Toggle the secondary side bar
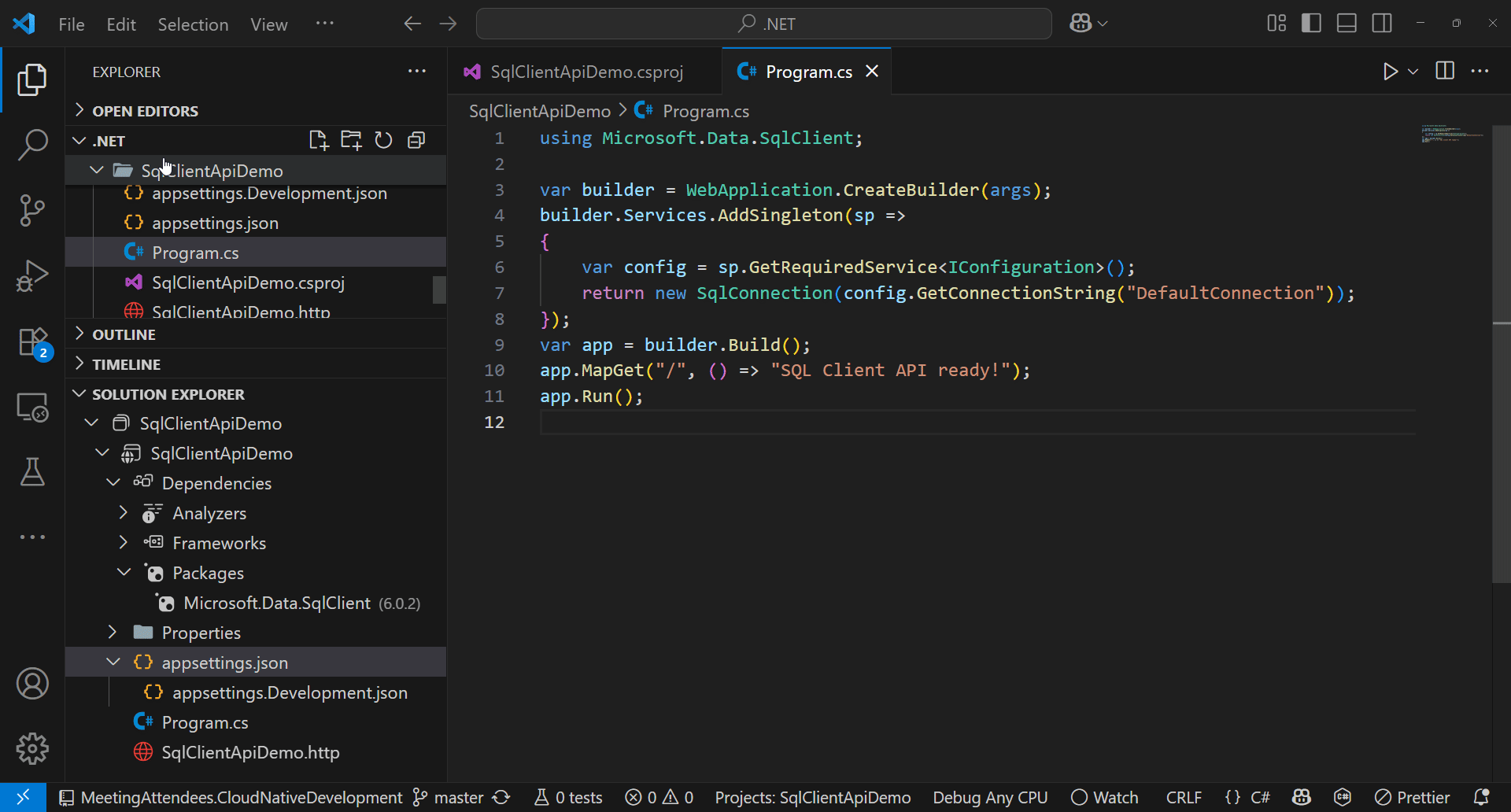This screenshot has height=812, width=1511. [x=1382, y=24]
